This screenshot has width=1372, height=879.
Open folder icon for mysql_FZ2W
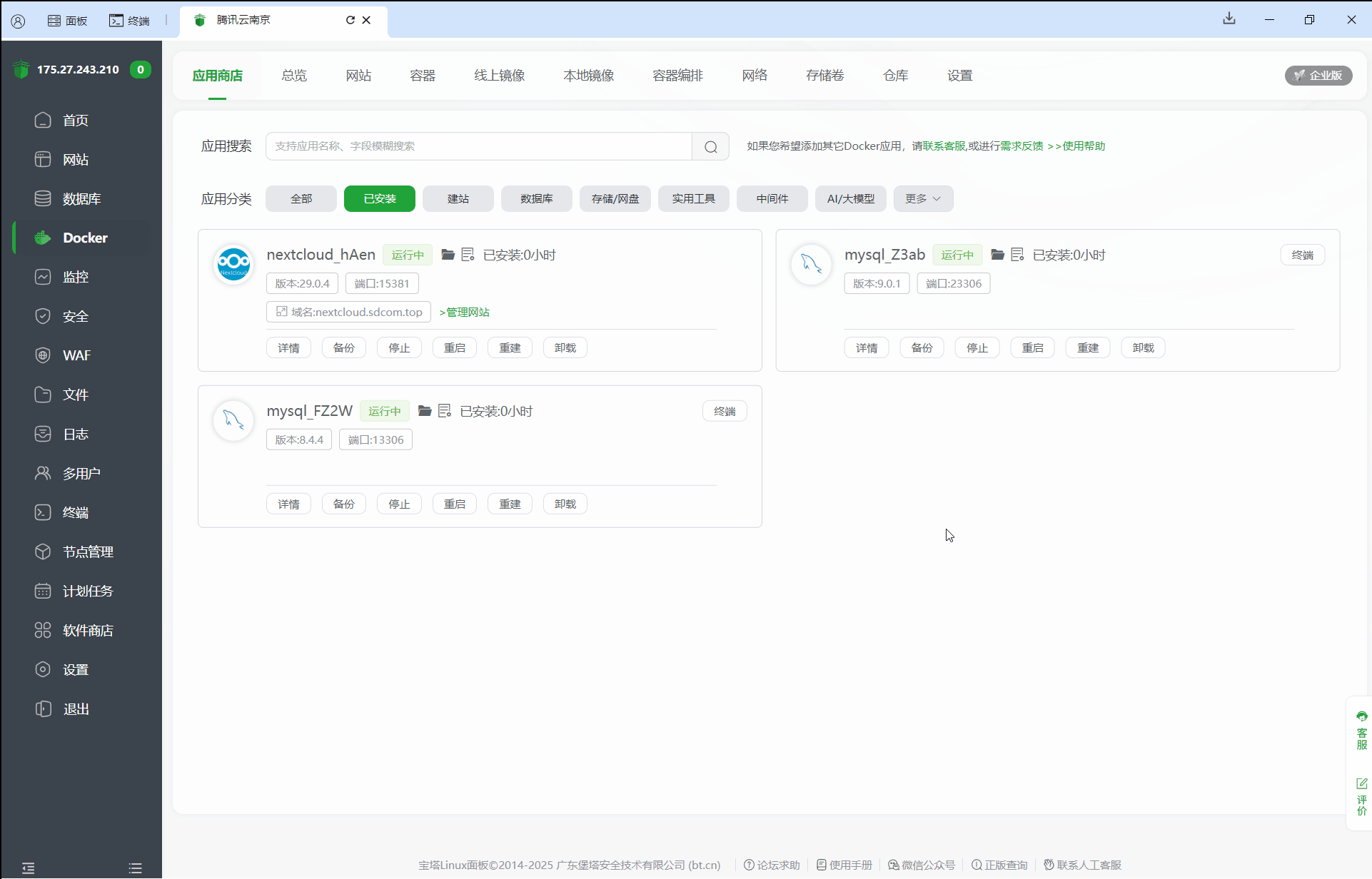(425, 411)
